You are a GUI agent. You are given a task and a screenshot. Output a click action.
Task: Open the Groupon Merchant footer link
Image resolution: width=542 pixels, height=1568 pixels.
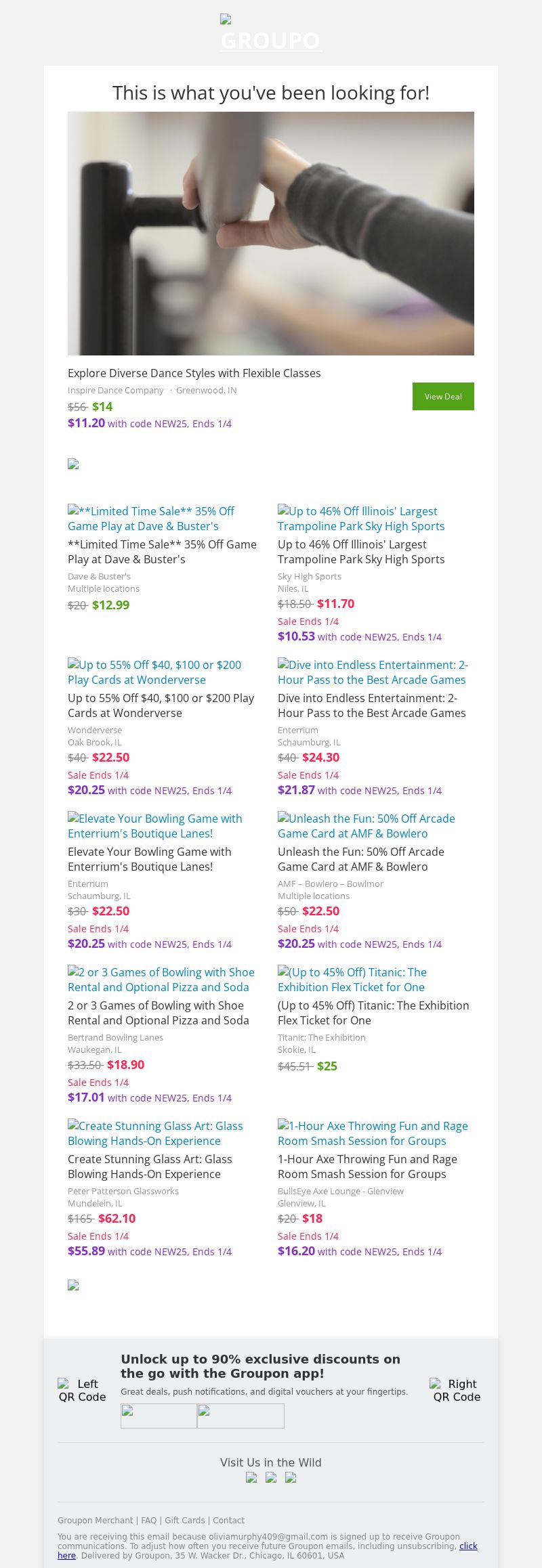coord(96,1520)
